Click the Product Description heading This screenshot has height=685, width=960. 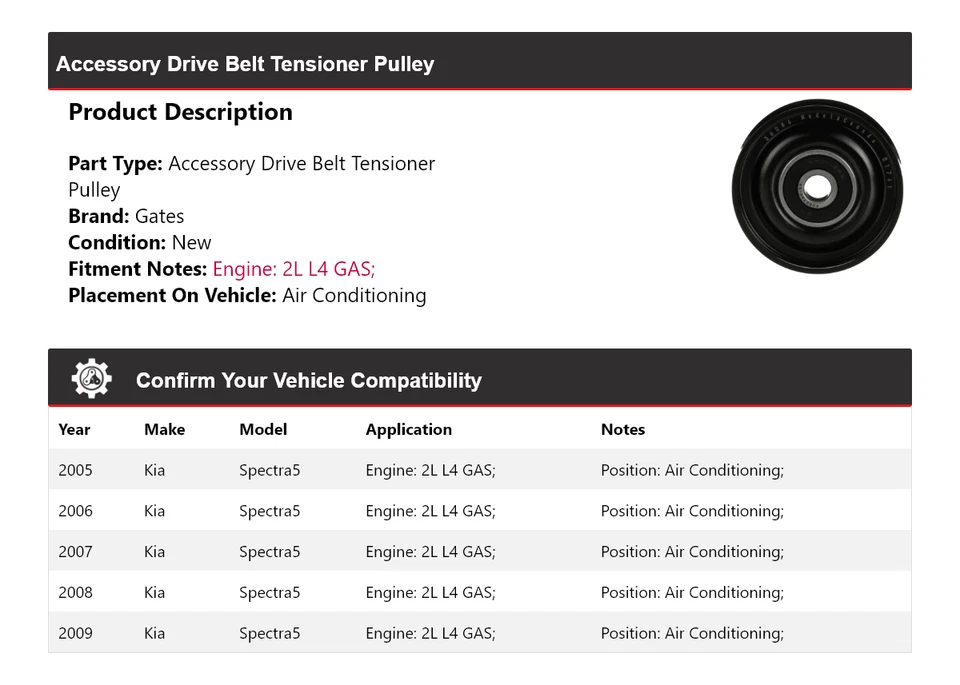click(x=180, y=112)
